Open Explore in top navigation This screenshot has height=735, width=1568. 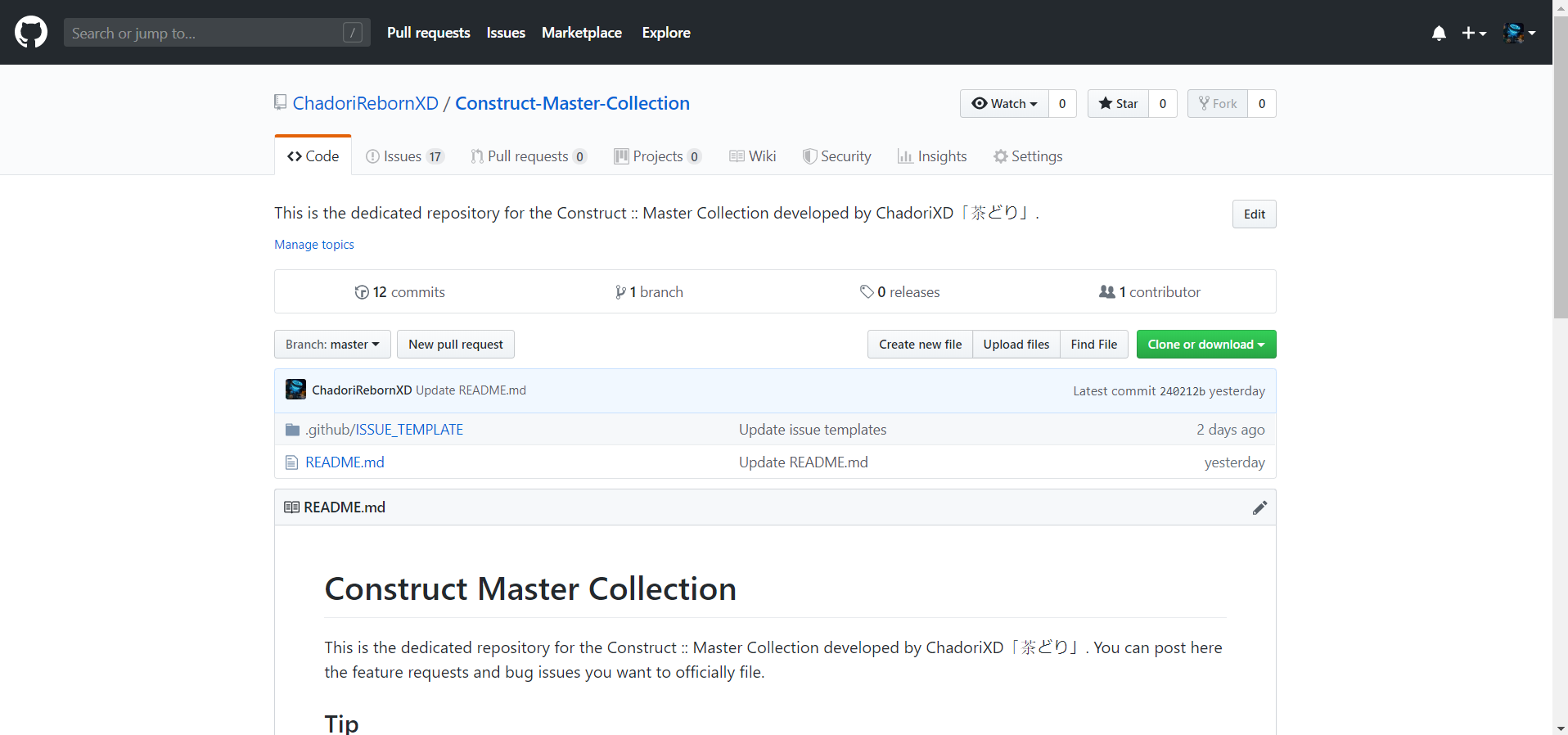(666, 33)
